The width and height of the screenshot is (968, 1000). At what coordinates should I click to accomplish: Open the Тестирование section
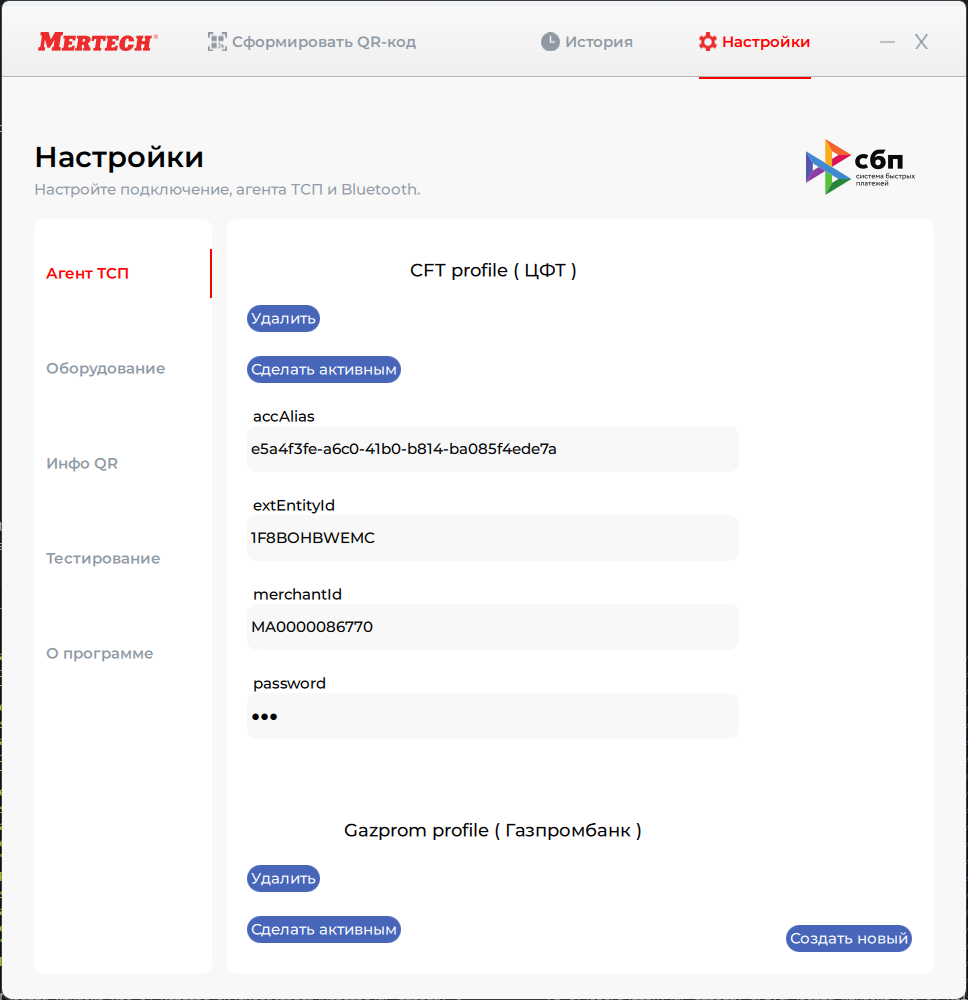pos(103,558)
